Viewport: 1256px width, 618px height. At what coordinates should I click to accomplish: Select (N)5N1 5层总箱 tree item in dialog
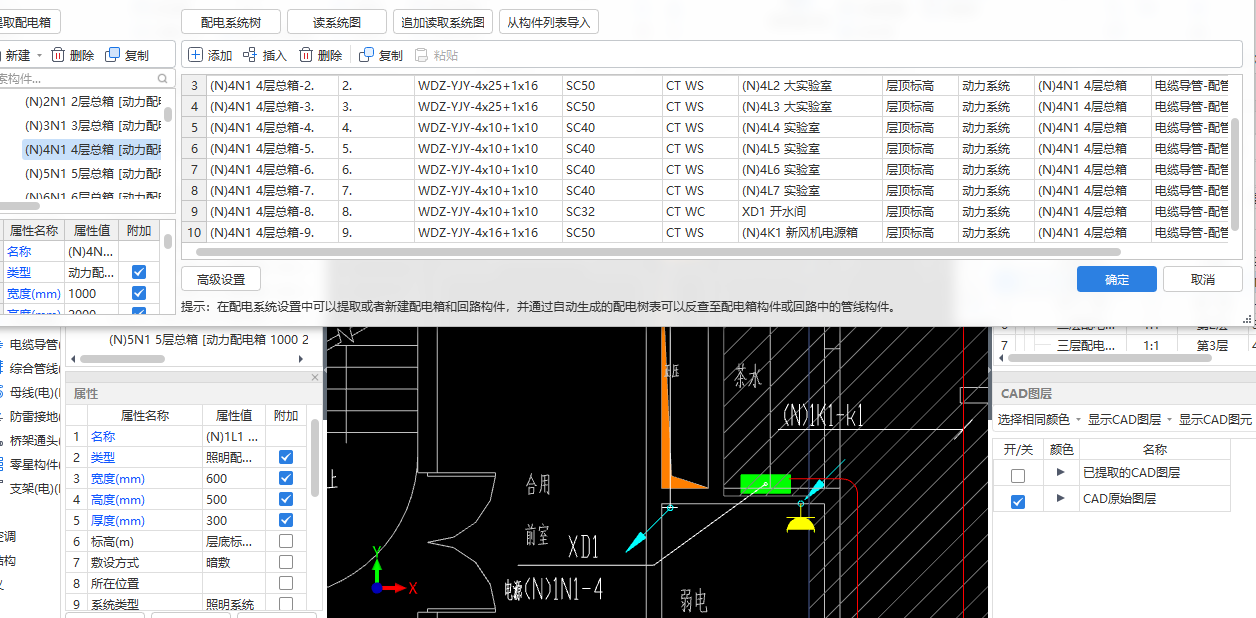92,173
